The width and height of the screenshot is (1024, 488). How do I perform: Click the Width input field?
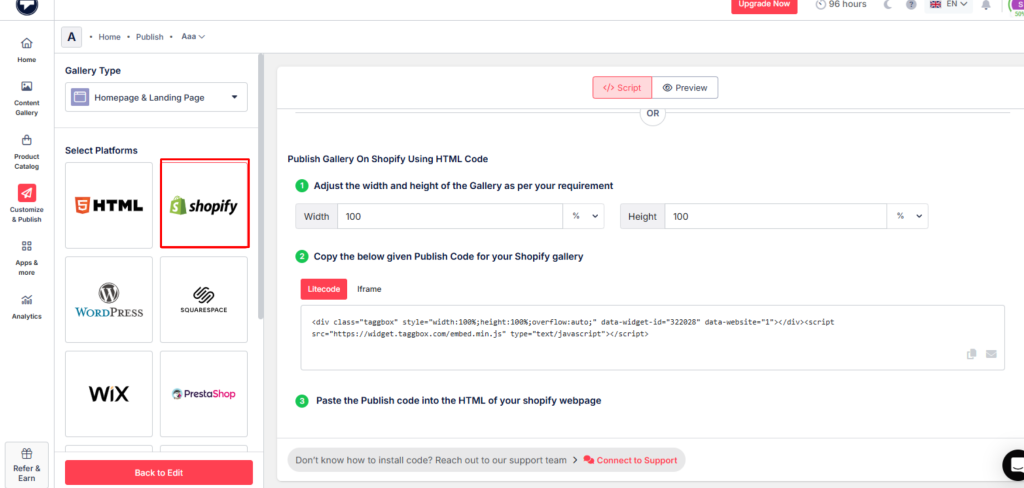tap(450, 216)
